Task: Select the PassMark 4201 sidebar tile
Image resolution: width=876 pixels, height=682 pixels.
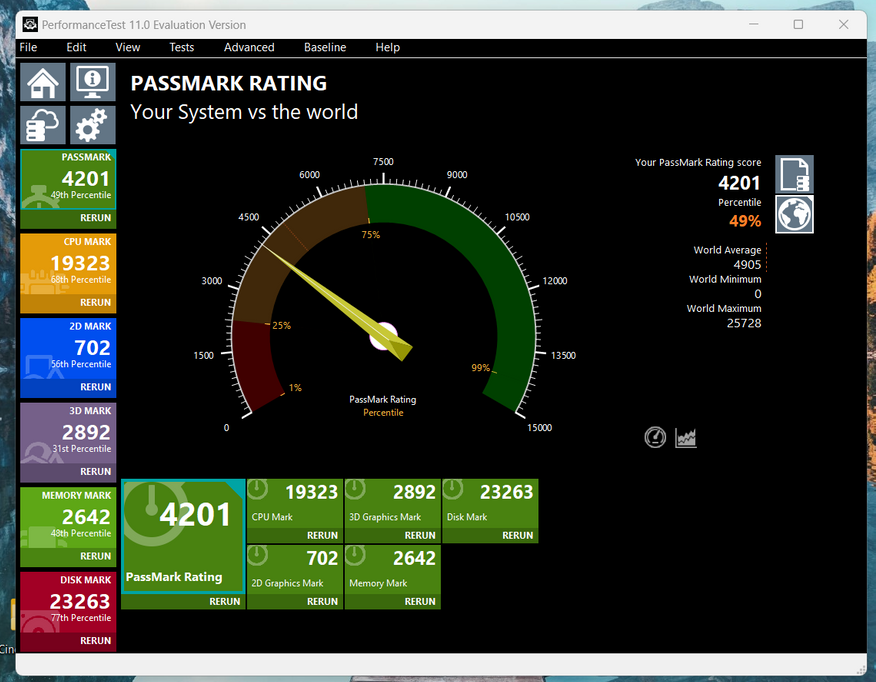Action: click(68, 179)
